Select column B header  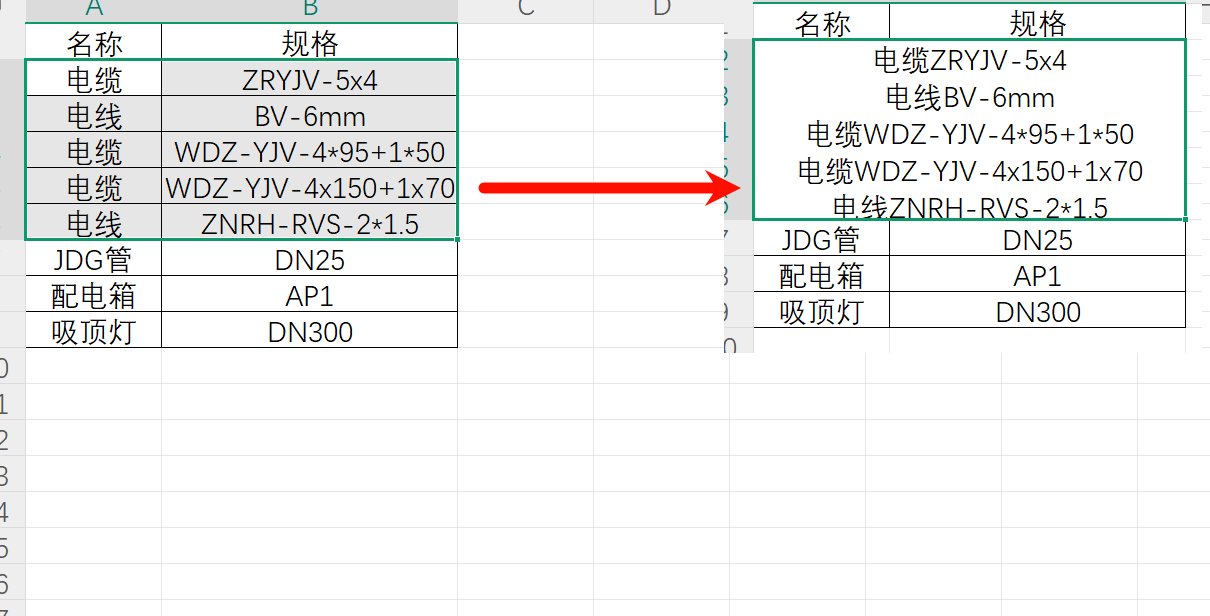click(310, 9)
